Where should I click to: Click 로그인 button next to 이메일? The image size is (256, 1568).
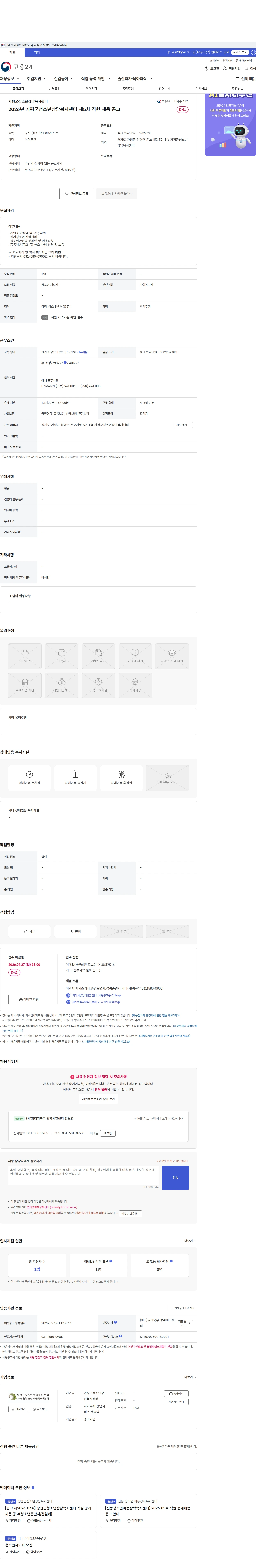108,1133
